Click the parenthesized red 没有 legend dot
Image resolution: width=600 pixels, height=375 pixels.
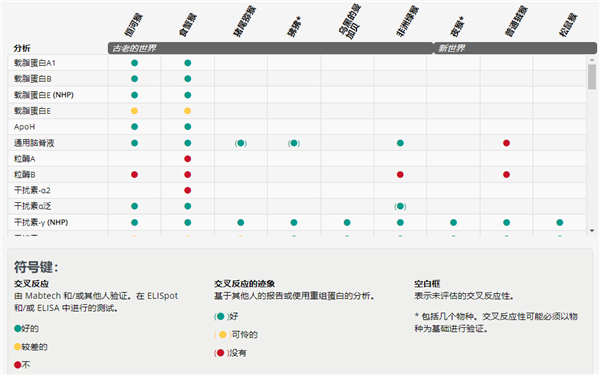click(220, 353)
